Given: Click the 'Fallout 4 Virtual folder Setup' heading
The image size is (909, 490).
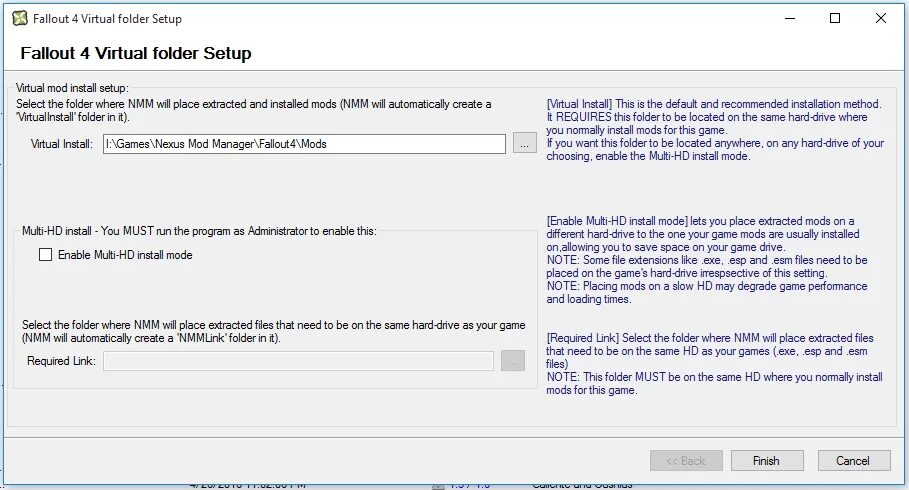Looking at the screenshot, I should point(136,53).
